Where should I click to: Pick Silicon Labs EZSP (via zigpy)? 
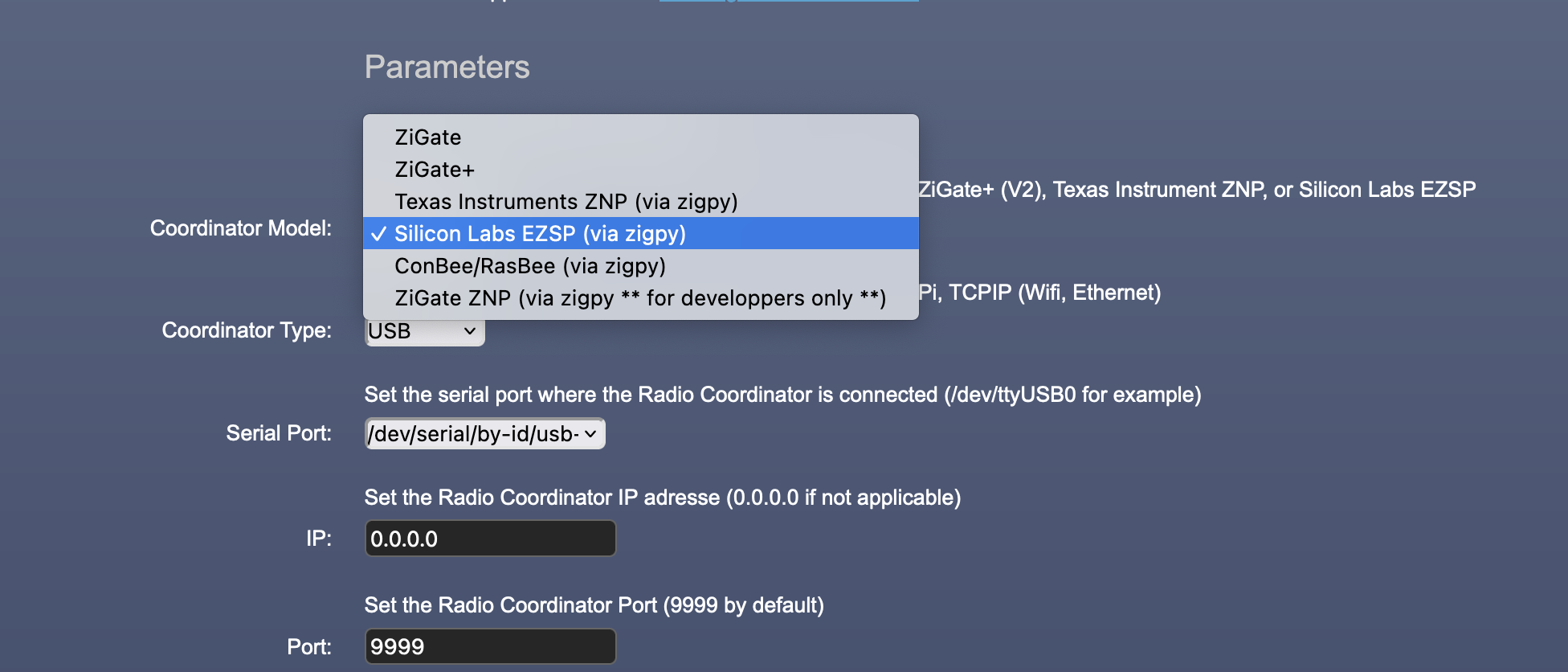pos(640,234)
